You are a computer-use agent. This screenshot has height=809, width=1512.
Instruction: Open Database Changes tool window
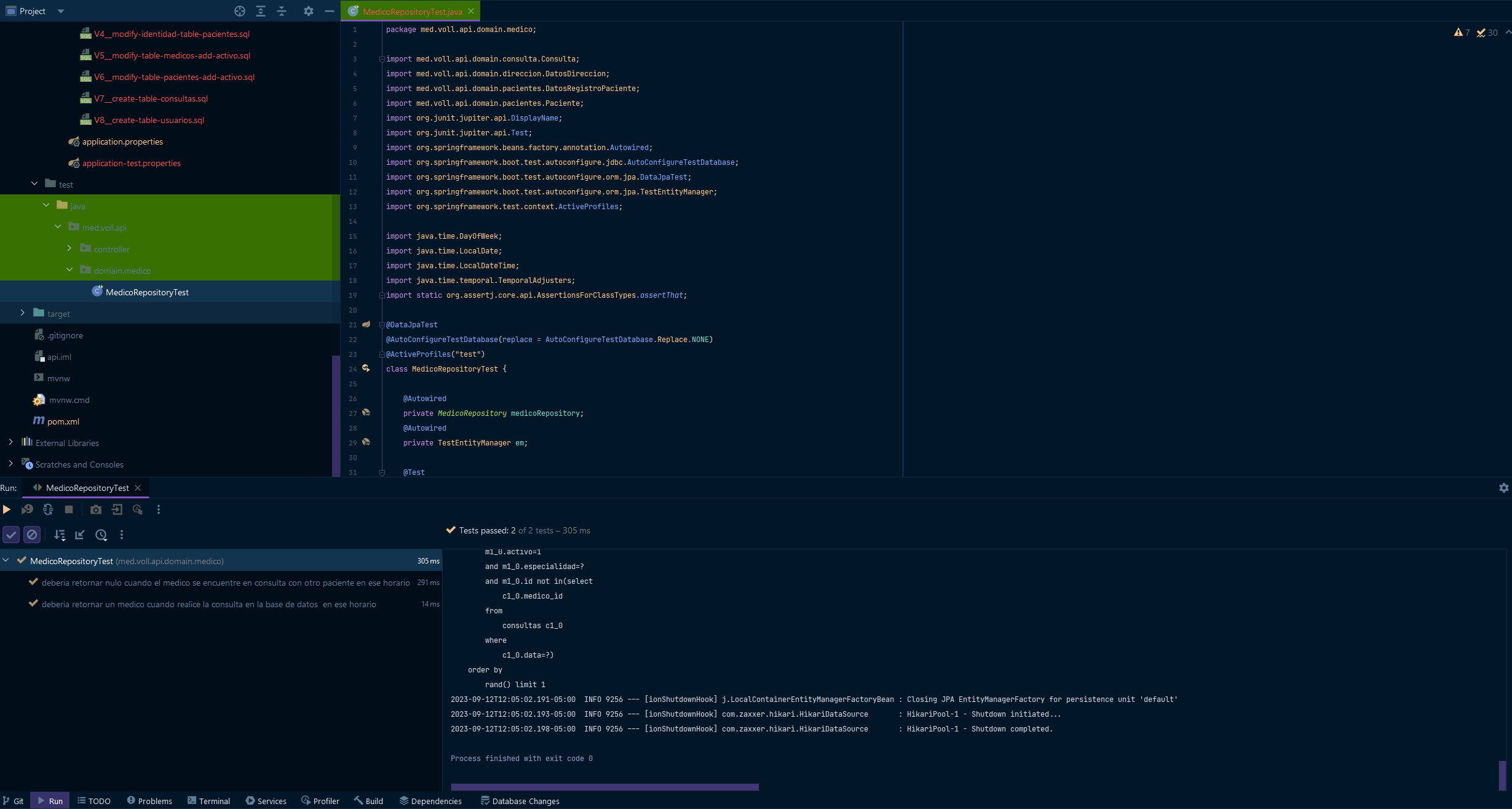[x=520, y=801]
